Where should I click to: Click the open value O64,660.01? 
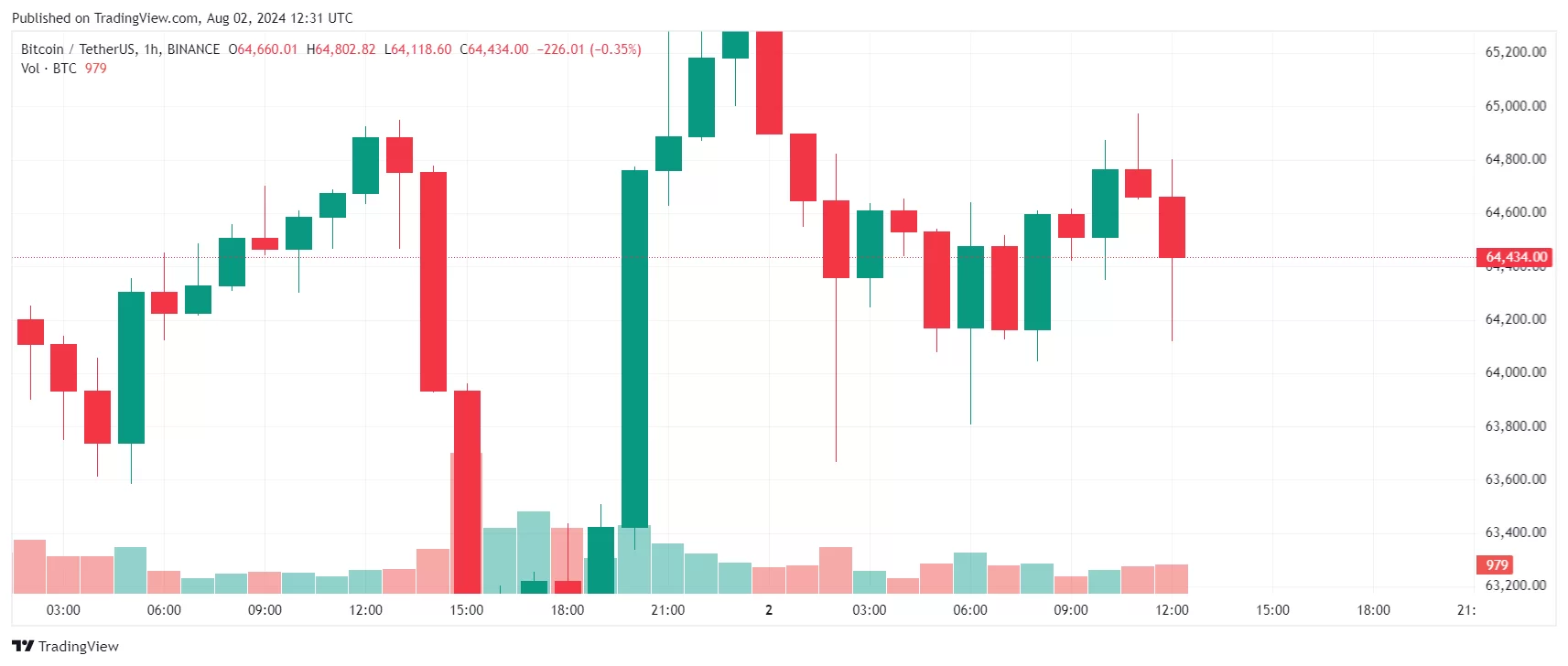coord(264,49)
